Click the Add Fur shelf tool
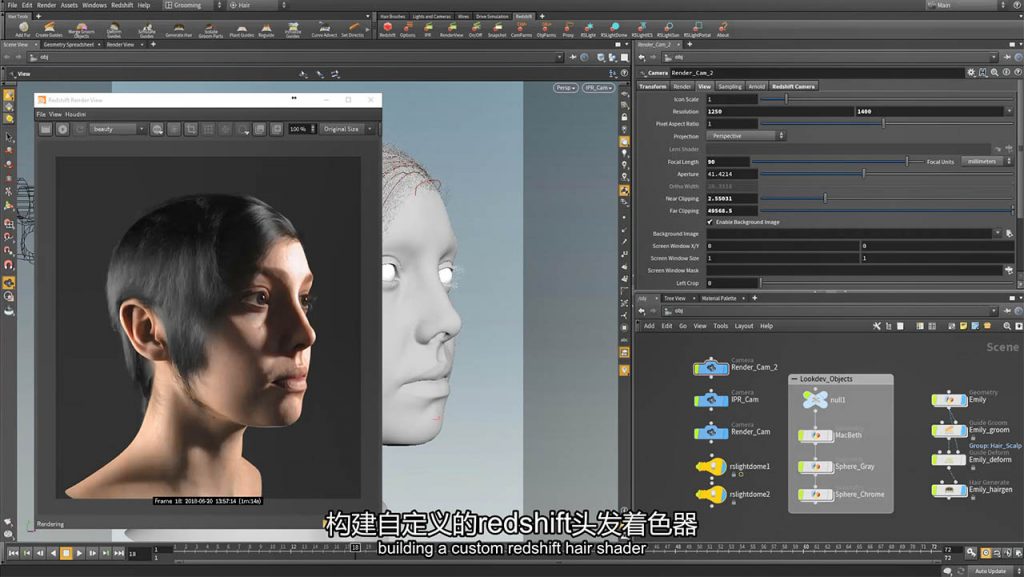This screenshot has height=577, width=1024. click(23, 29)
